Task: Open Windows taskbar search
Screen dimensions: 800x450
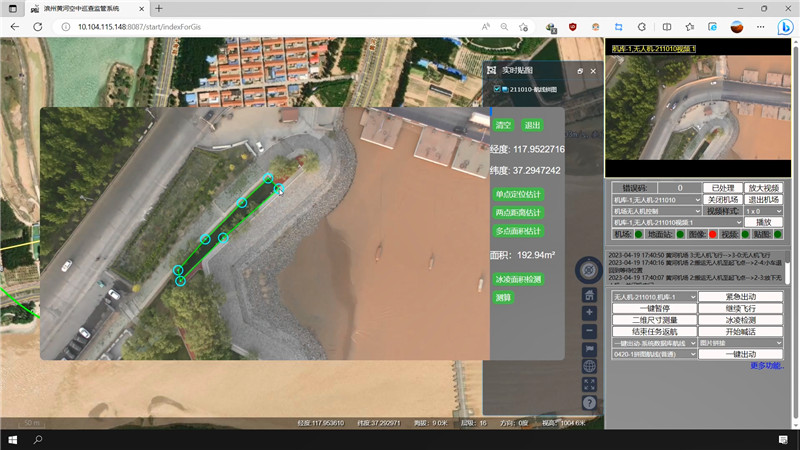Action: [38, 440]
